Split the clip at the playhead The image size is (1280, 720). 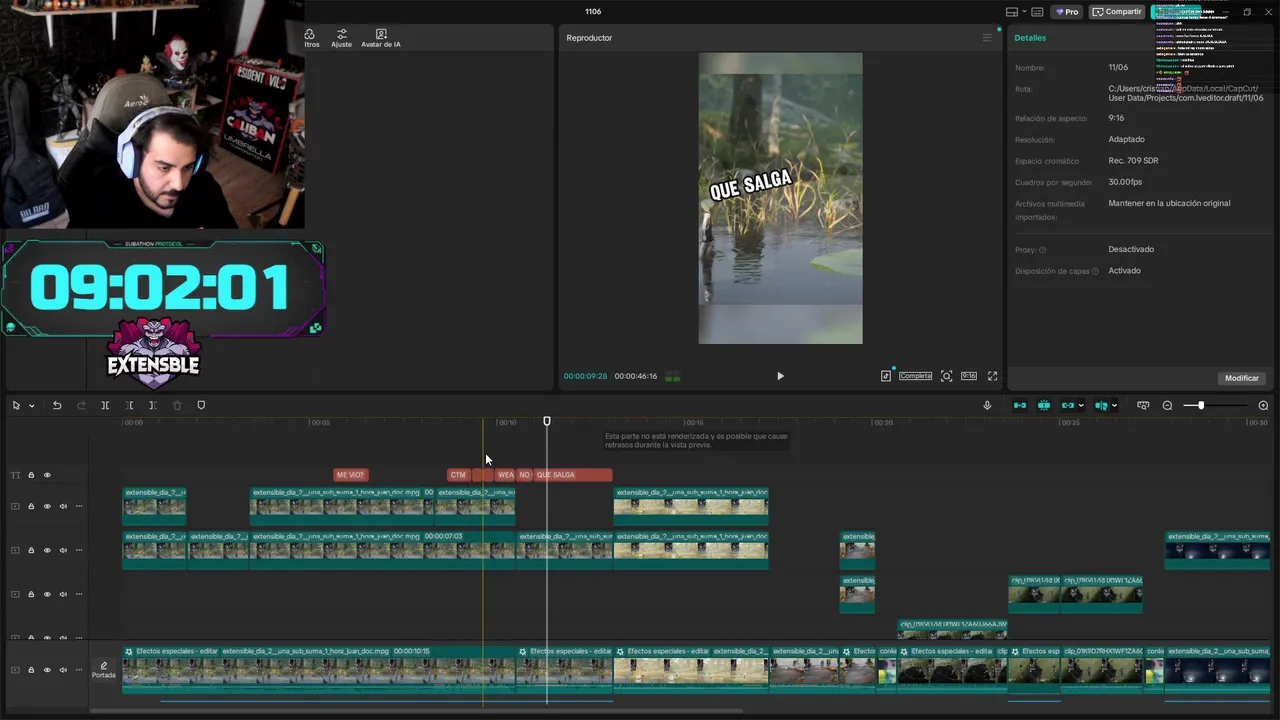pyautogui.click(x=105, y=405)
